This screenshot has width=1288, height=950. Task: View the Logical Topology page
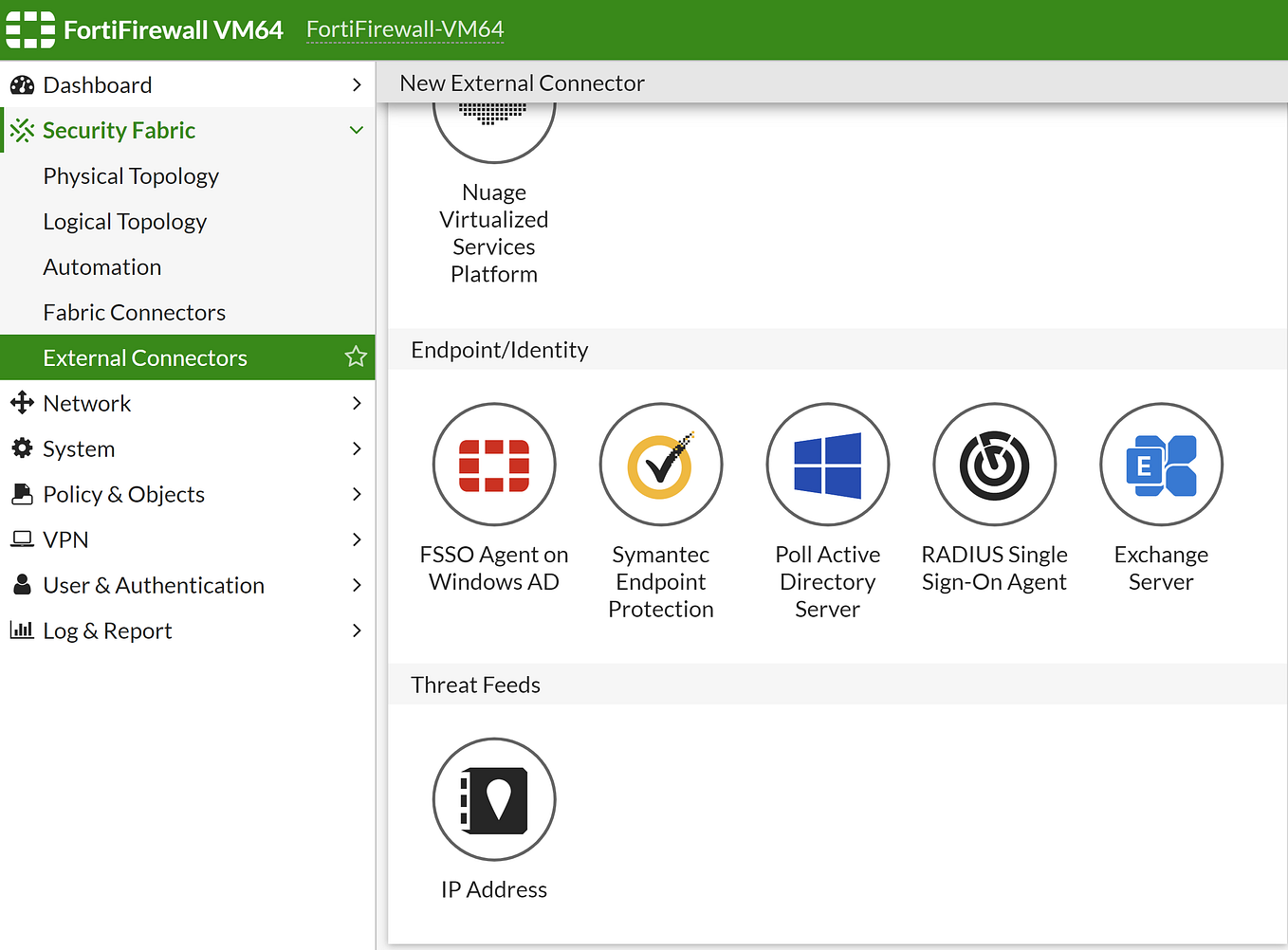click(124, 221)
